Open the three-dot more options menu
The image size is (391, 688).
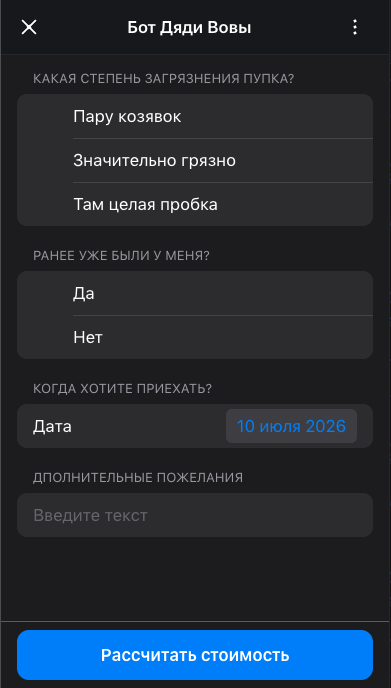[x=355, y=27]
